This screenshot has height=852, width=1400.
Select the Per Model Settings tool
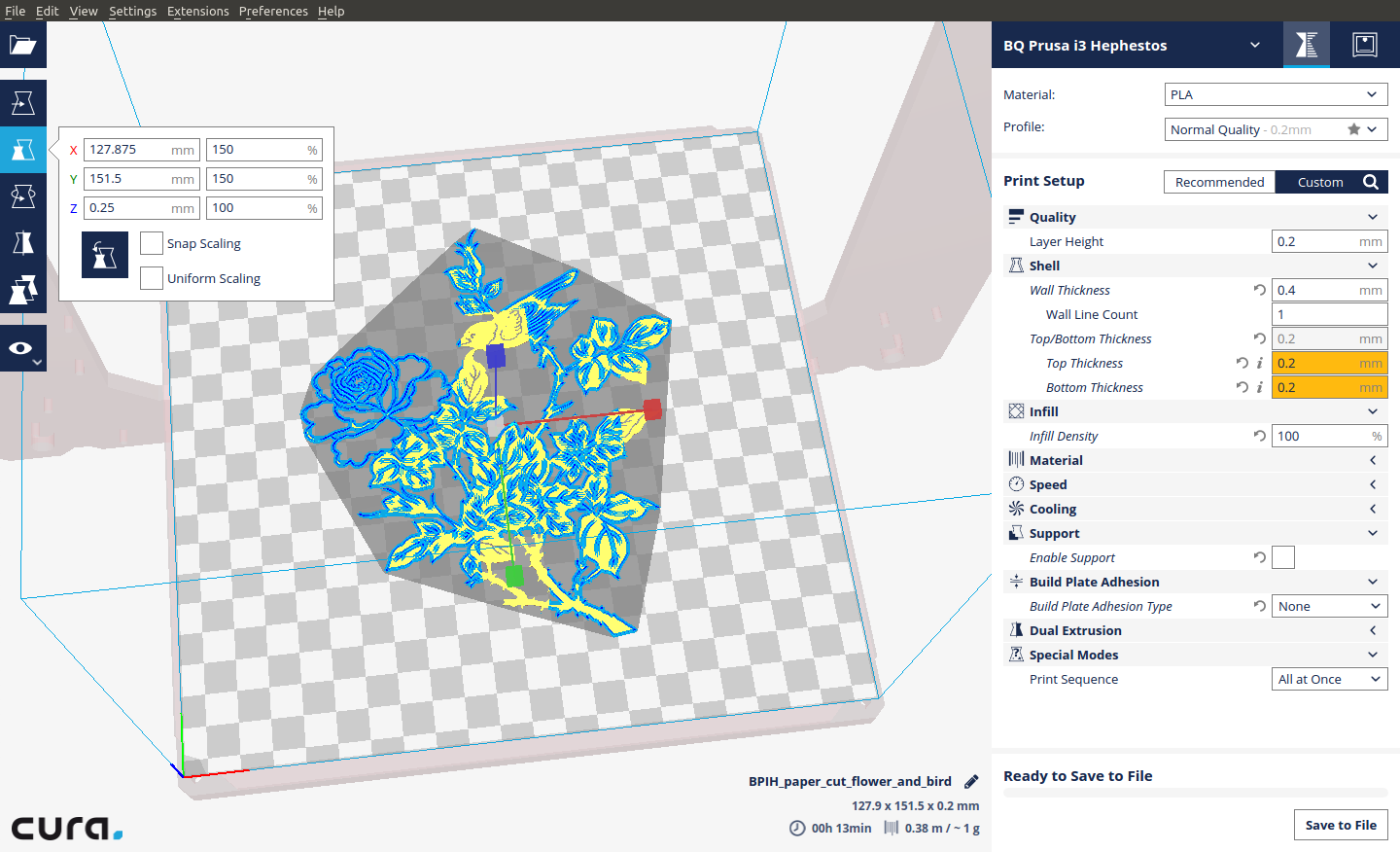23,290
